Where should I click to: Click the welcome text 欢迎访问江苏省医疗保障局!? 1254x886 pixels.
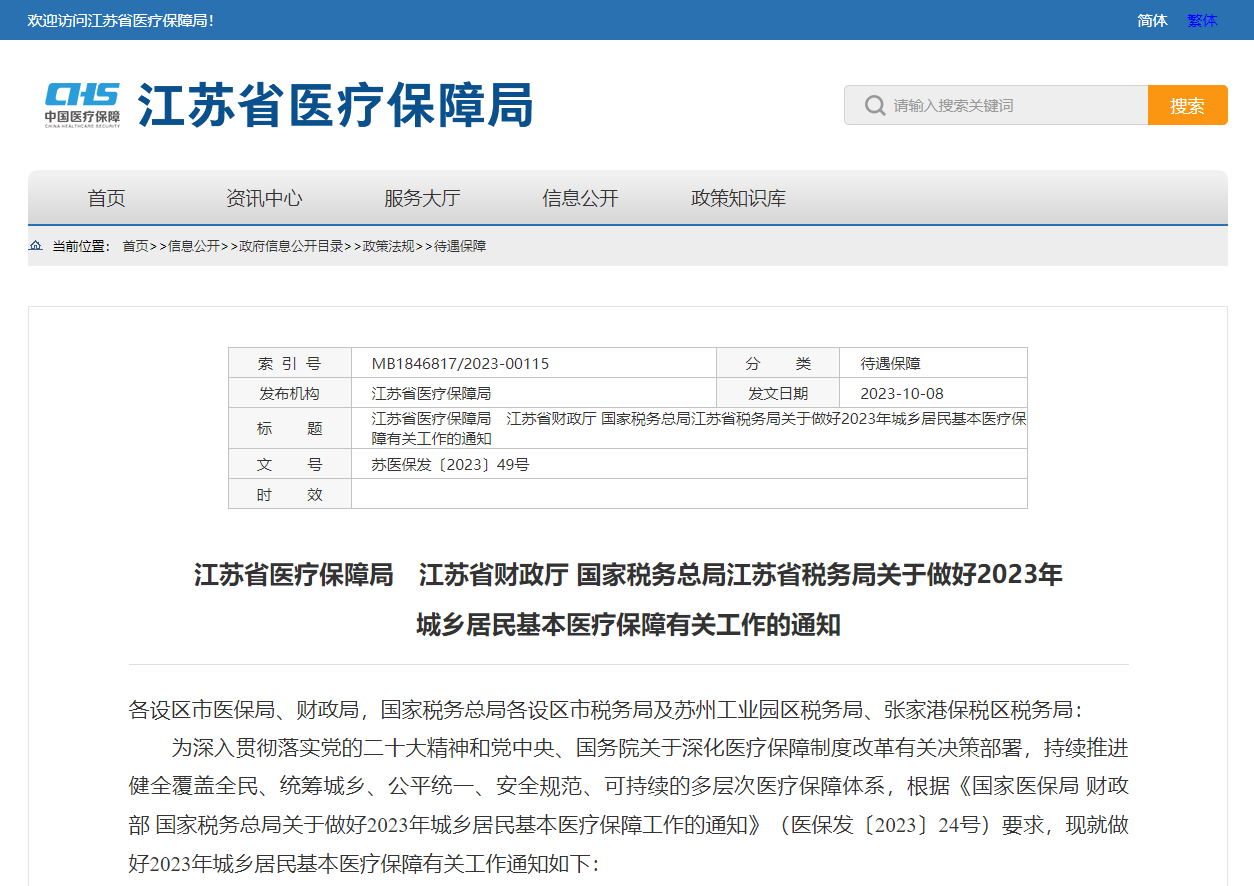click(121, 20)
